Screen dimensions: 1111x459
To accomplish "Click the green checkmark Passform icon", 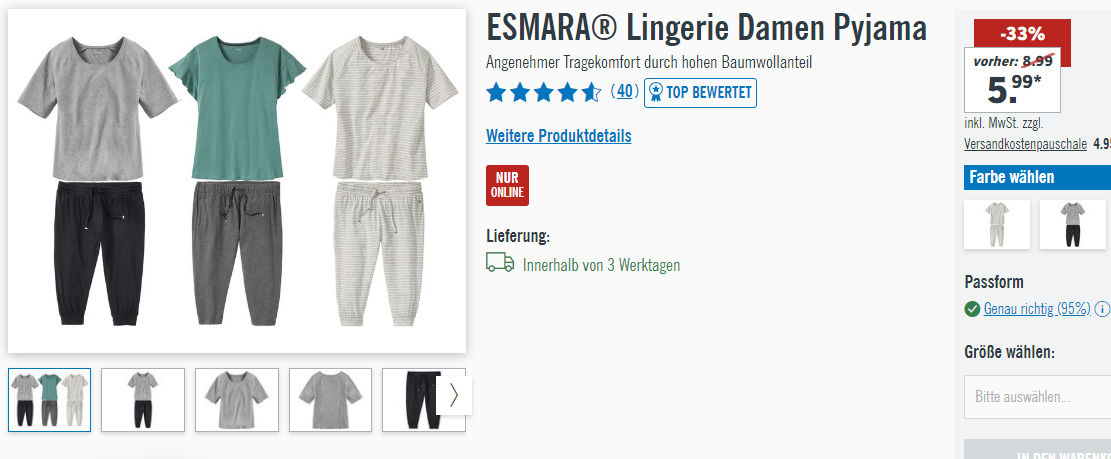I will [972, 309].
